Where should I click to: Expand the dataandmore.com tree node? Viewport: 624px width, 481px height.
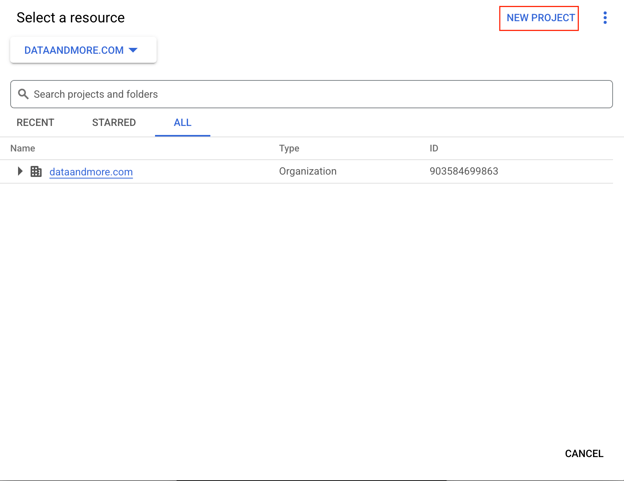click(20, 172)
